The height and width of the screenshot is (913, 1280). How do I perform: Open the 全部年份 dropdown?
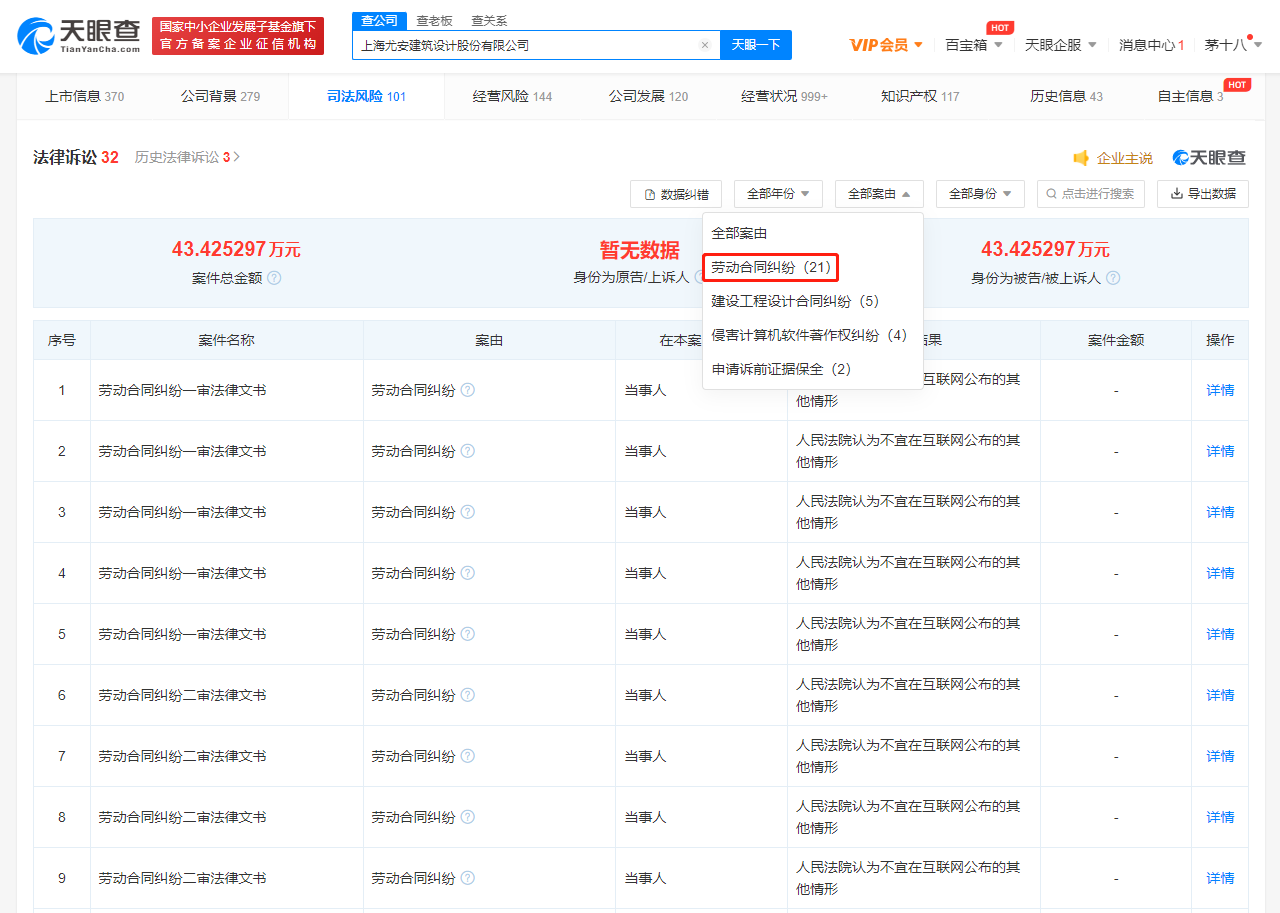tap(778, 194)
